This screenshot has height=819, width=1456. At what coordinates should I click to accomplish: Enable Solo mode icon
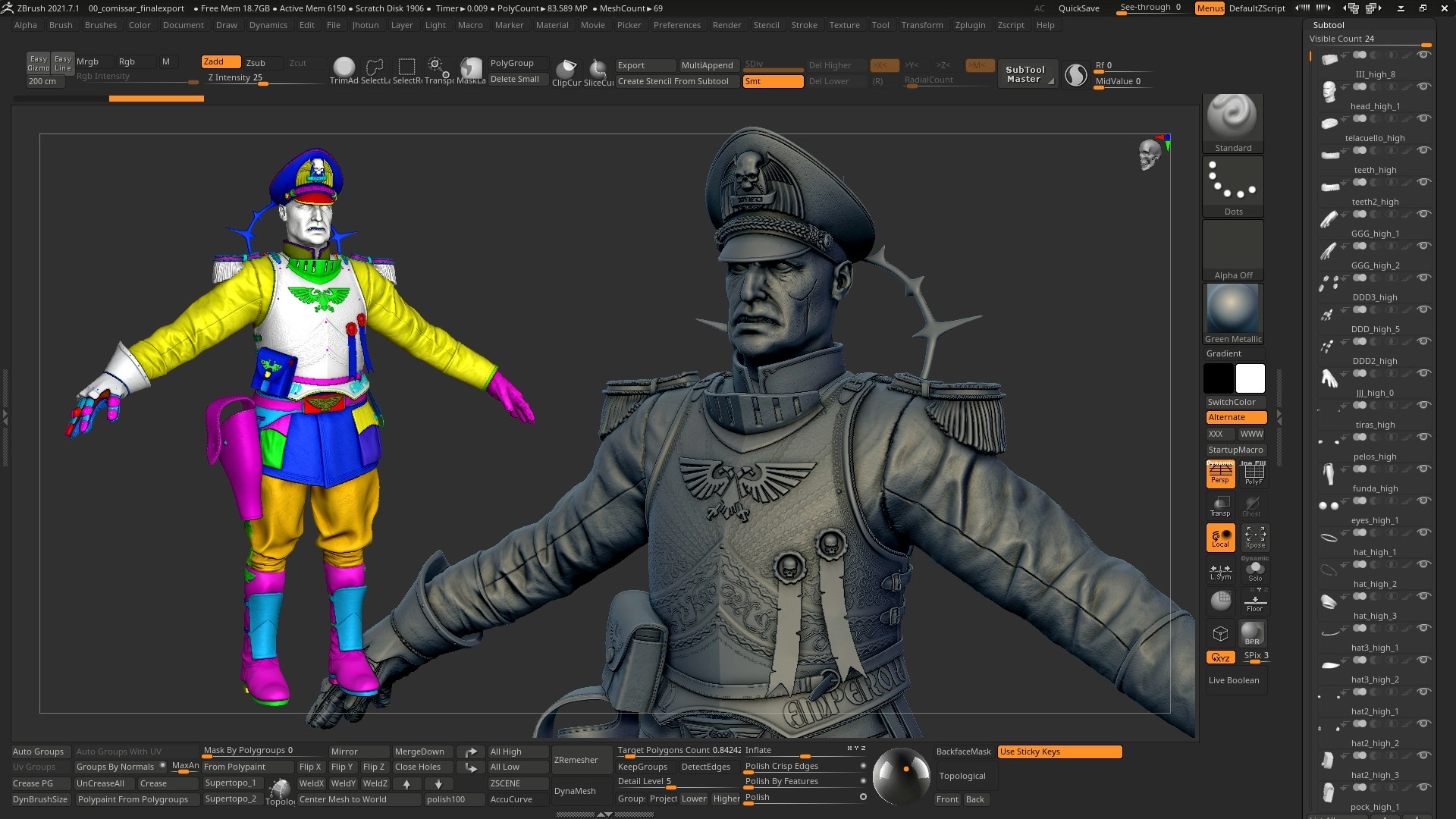point(1254,570)
